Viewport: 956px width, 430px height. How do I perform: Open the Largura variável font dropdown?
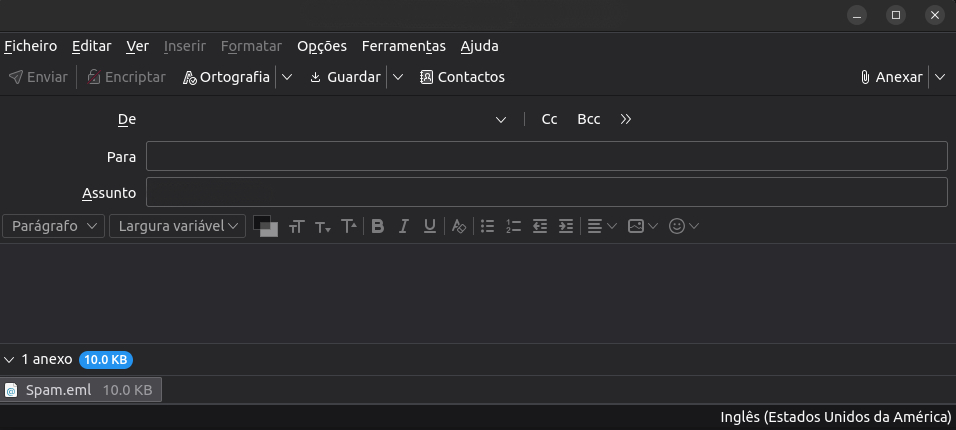click(x=177, y=226)
